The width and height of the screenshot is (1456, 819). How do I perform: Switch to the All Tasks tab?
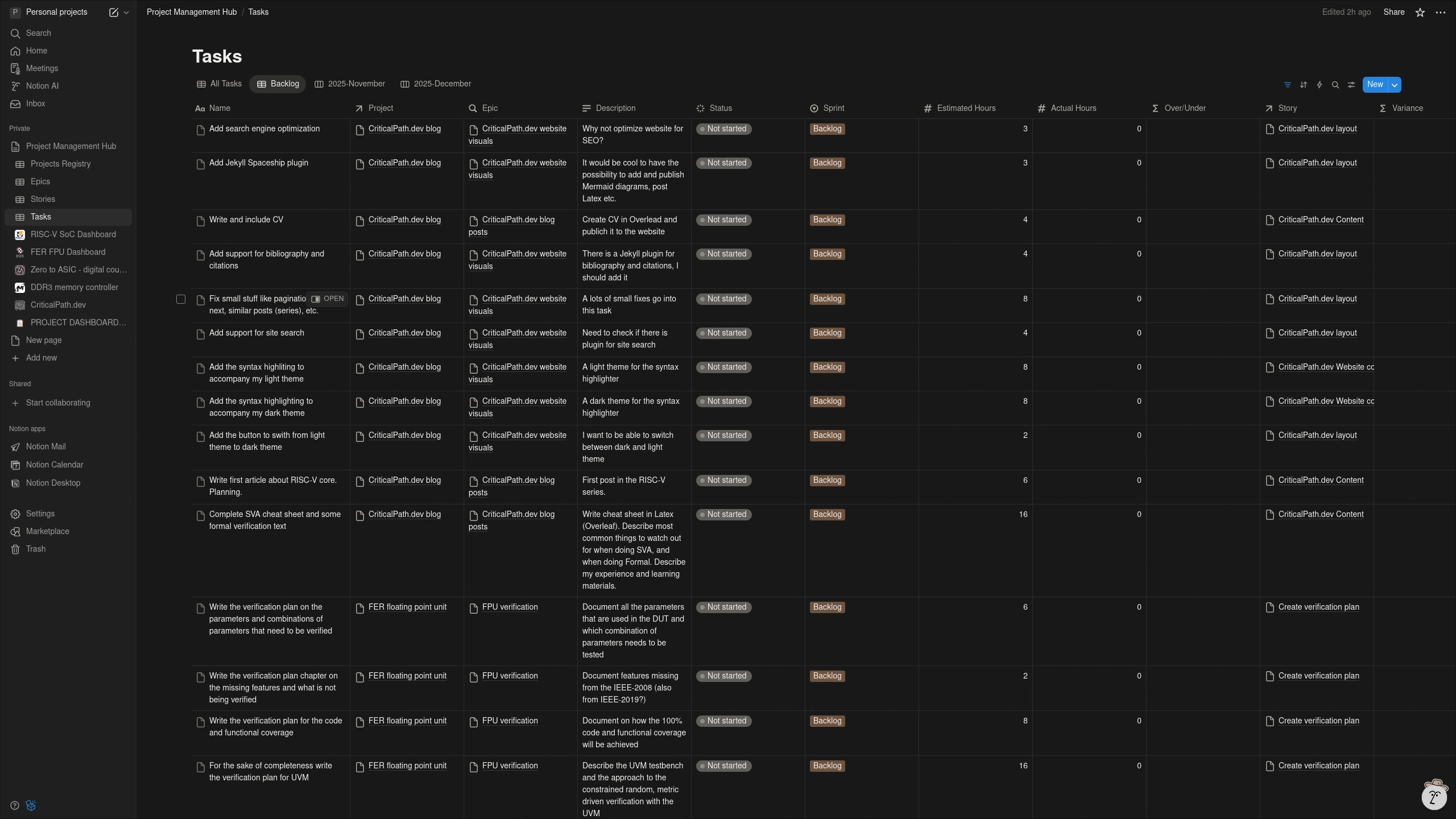pyautogui.click(x=219, y=84)
